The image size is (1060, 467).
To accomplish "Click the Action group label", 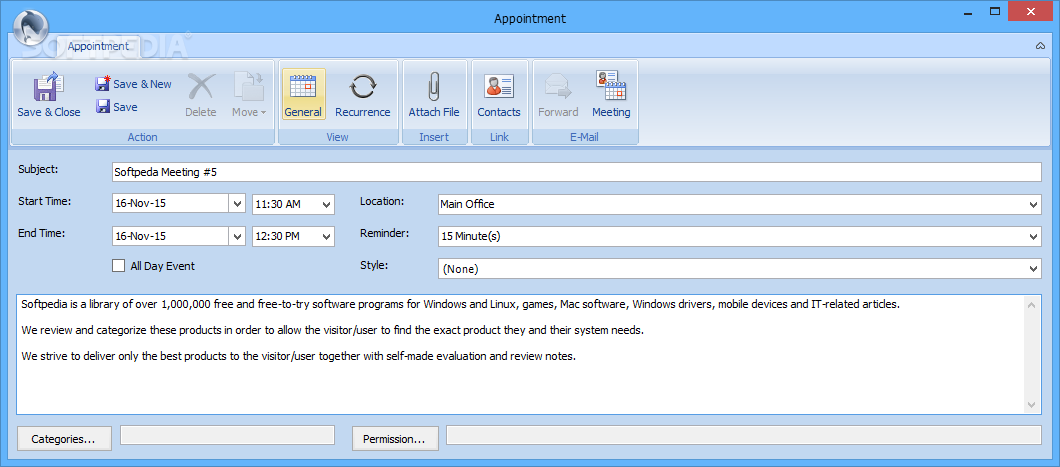I will (x=143, y=137).
